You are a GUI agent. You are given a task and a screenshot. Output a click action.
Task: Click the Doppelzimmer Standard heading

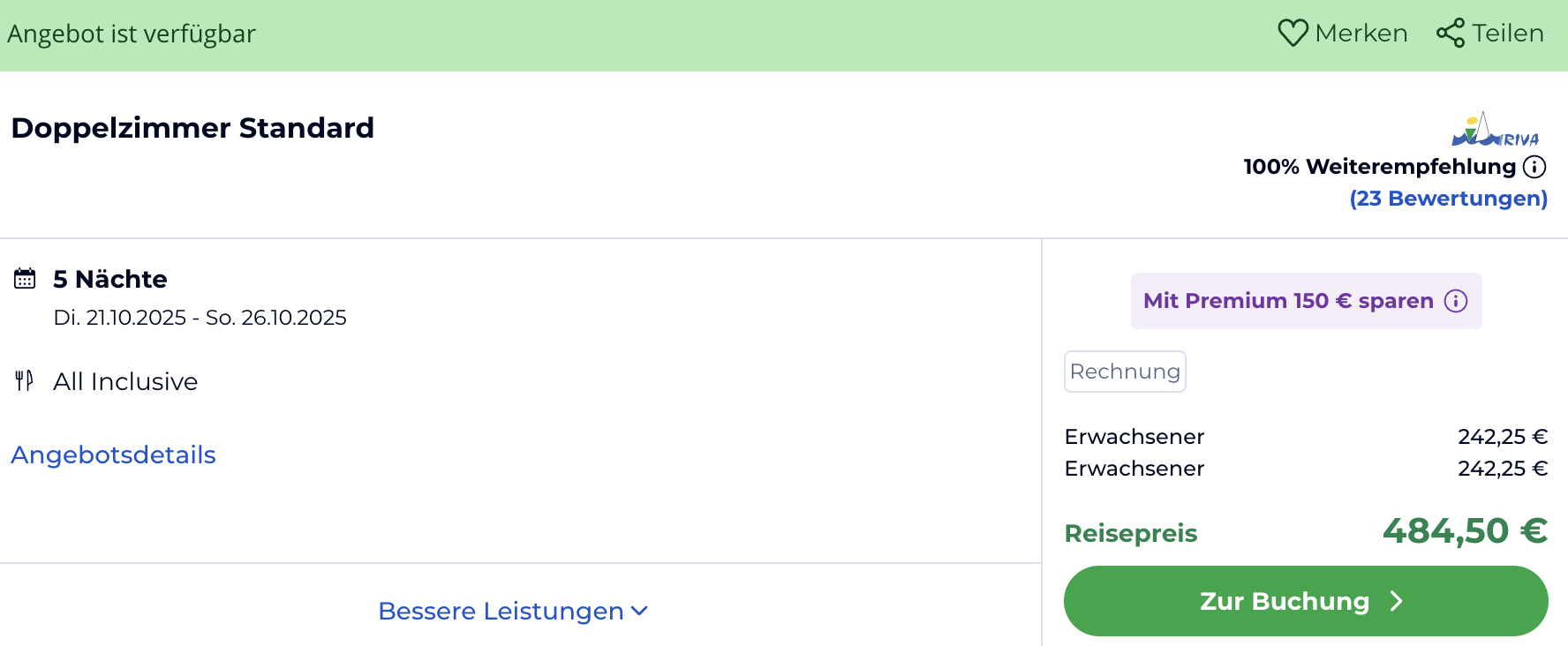(x=192, y=128)
